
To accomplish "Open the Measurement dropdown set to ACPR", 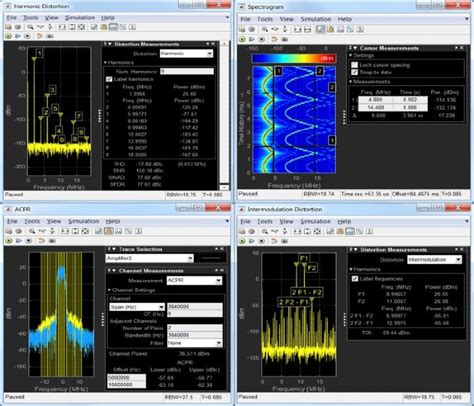I will tap(194, 280).
